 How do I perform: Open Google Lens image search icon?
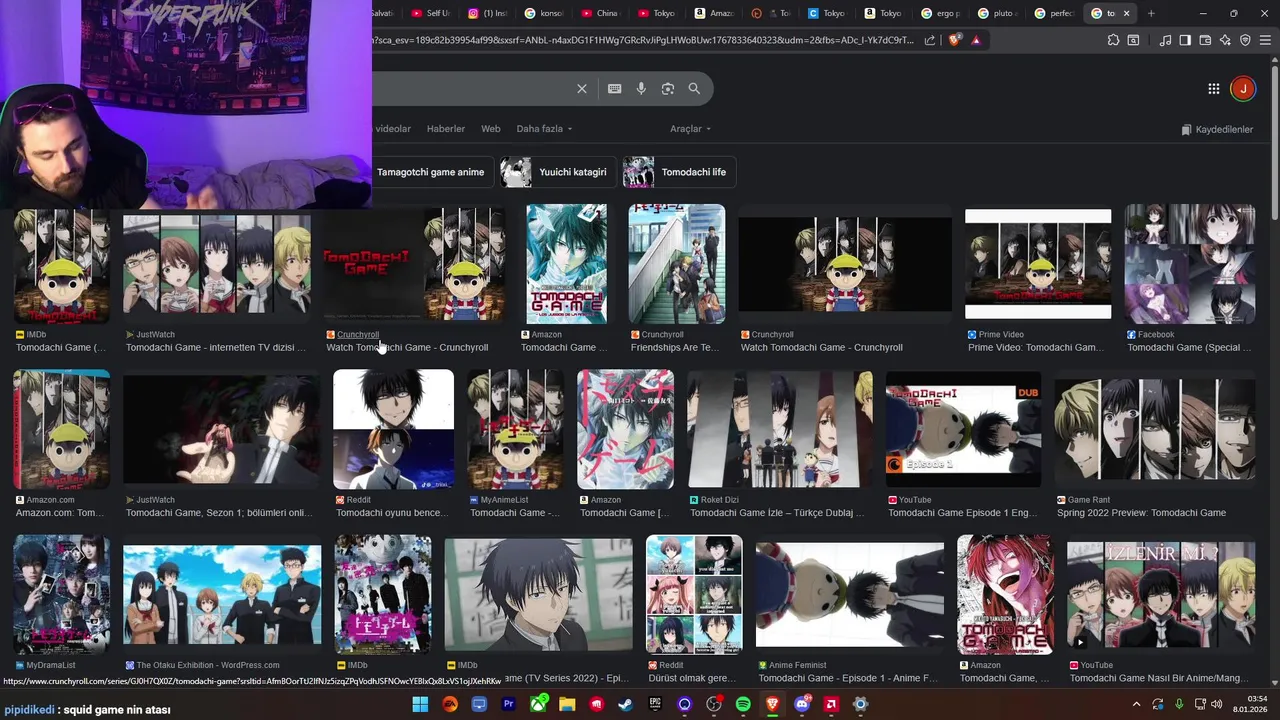(668, 89)
